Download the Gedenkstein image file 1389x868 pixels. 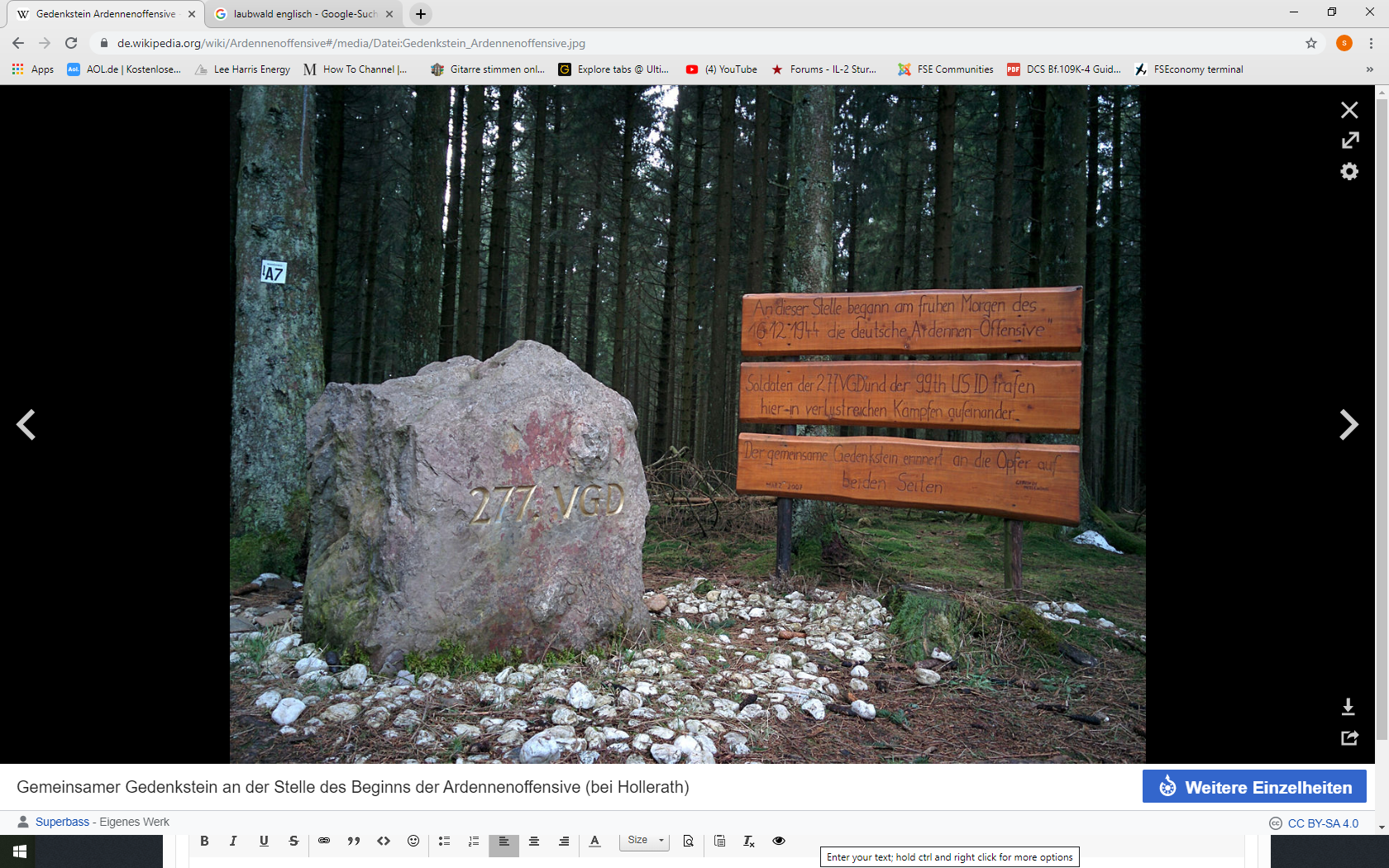pyautogui.click(x=1348, y=707)
